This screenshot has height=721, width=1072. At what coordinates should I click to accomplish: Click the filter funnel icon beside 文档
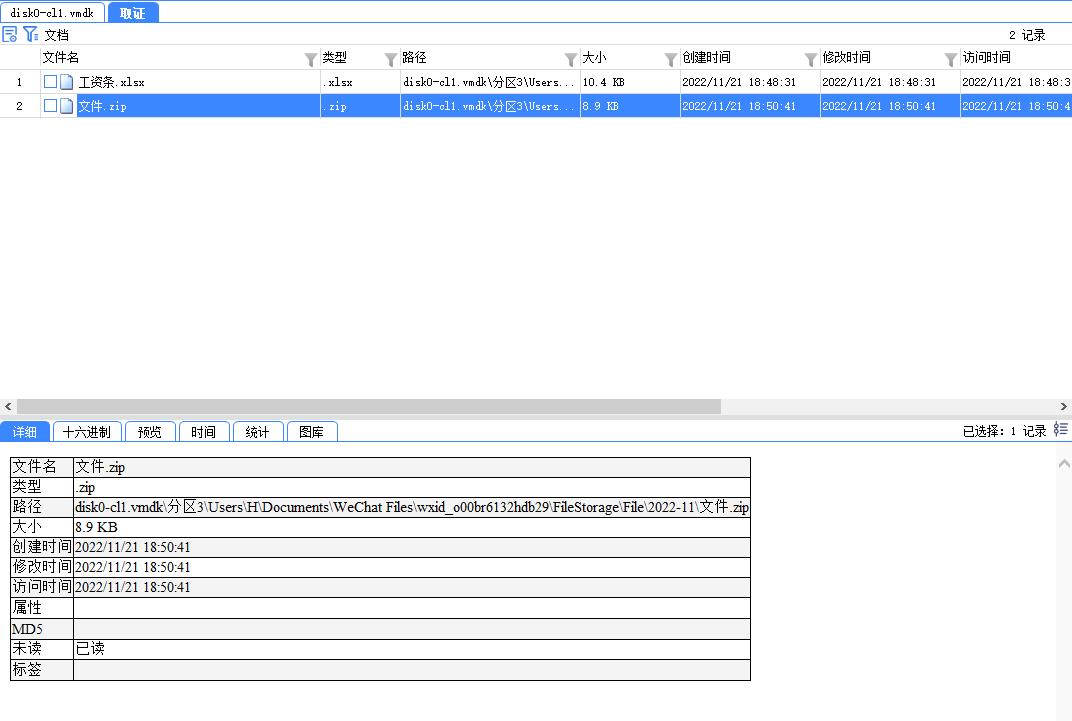[x=31, y=34]
